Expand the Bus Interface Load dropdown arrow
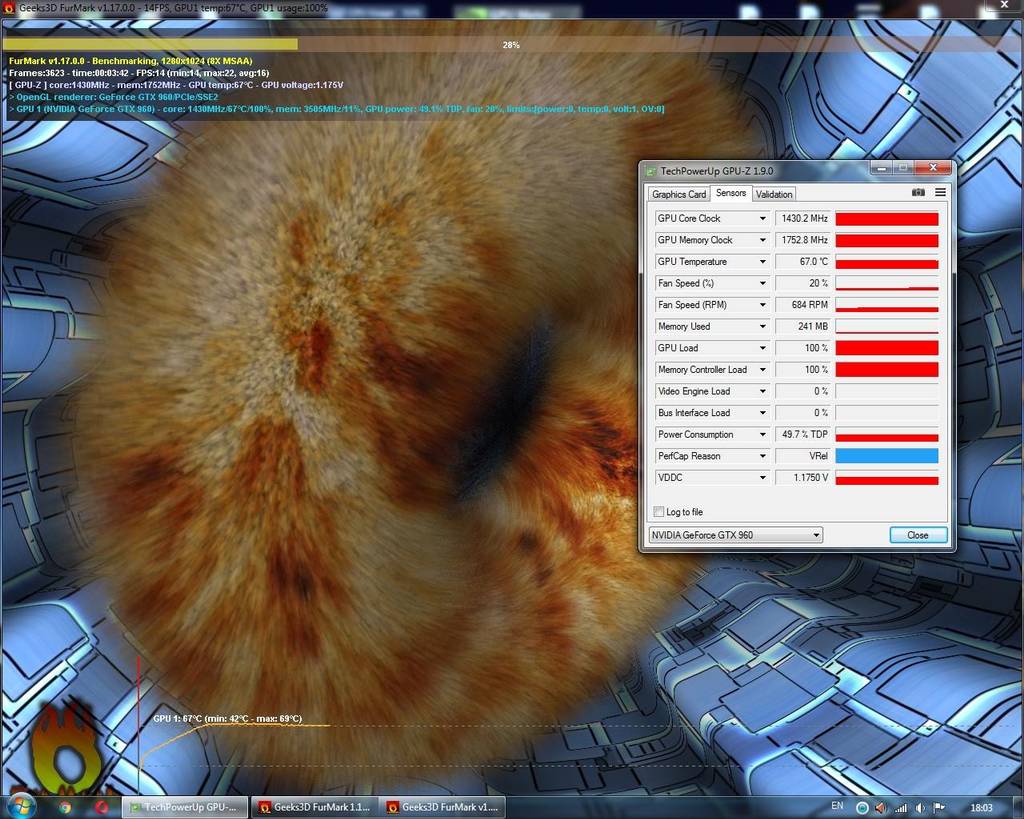This screenshot has height=819, width=1024. [762, 413]
